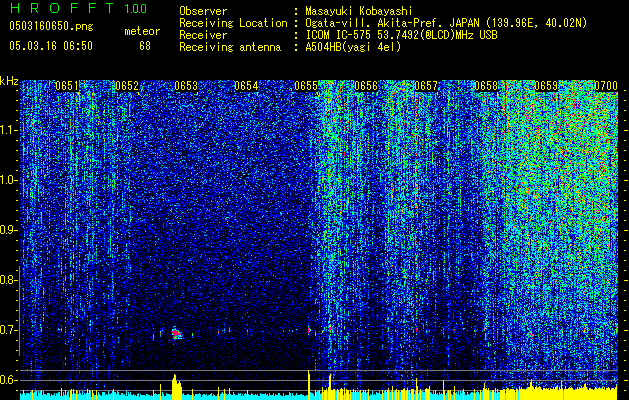Click the 0.6 kHz axis tick label
Image resolution: width=629 pixels, height=400 pixels.
[7, 380]
